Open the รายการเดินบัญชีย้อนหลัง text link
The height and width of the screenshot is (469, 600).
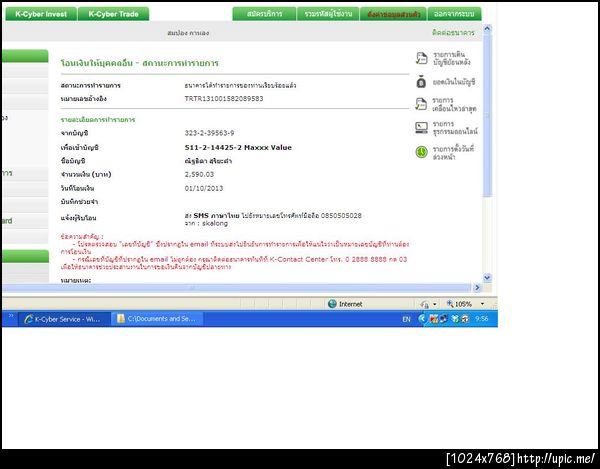click(452, 58)
